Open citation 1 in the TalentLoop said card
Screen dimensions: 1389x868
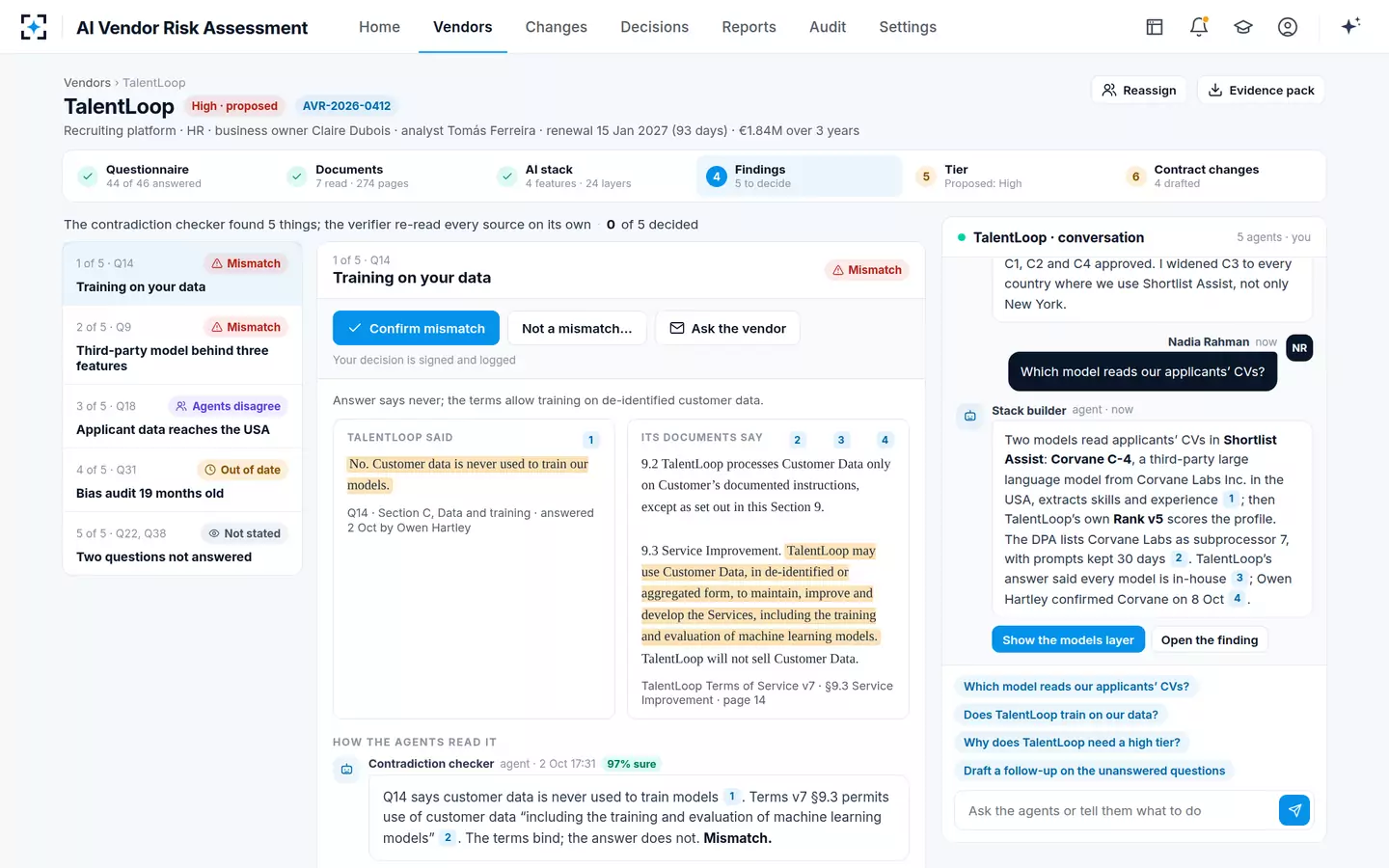coord(591,440)
